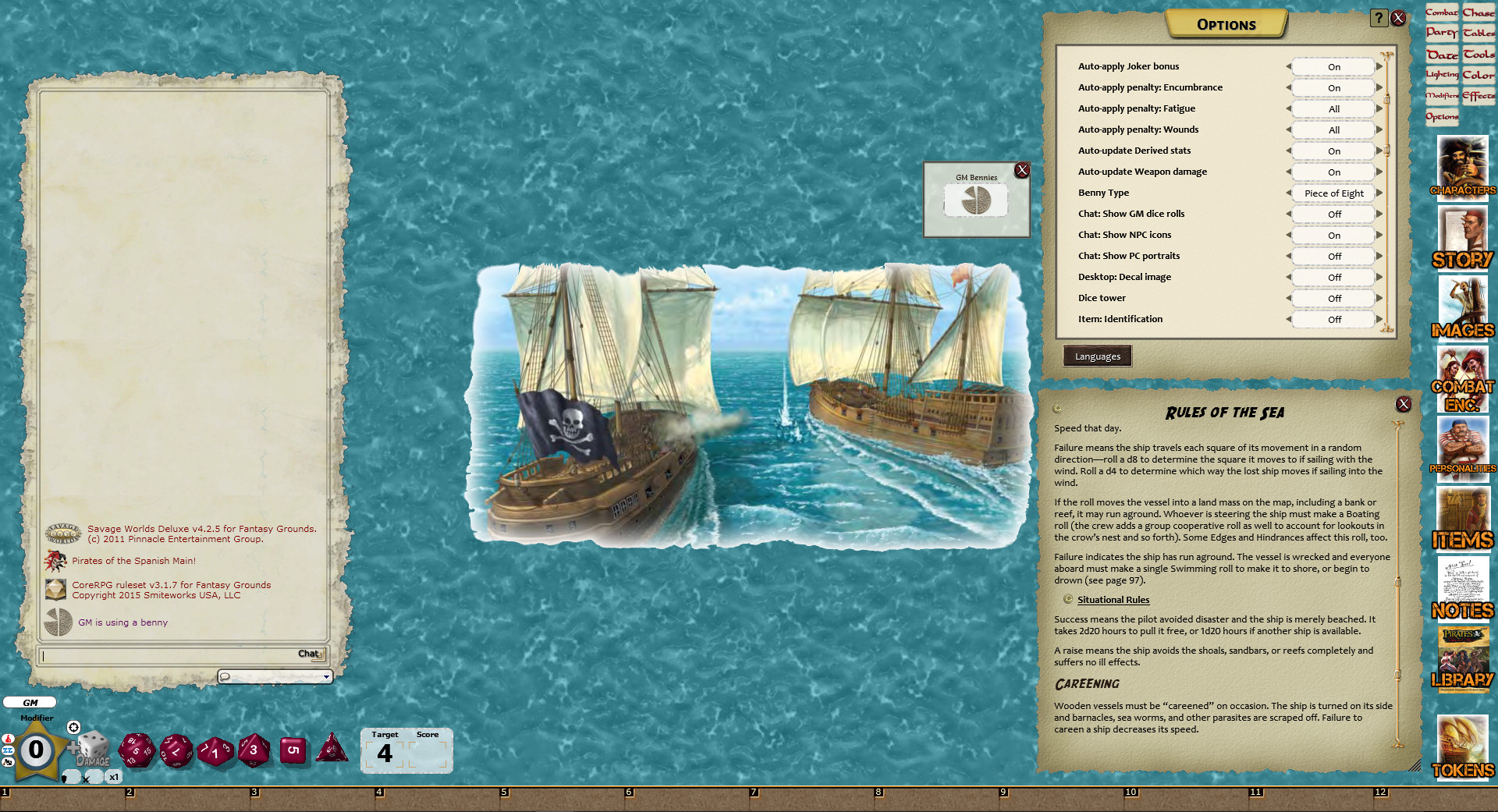The height and width of the screenshot is (812, 1498).
Task: Open the Characters sidebar panel
Action: pos(1462,167)
